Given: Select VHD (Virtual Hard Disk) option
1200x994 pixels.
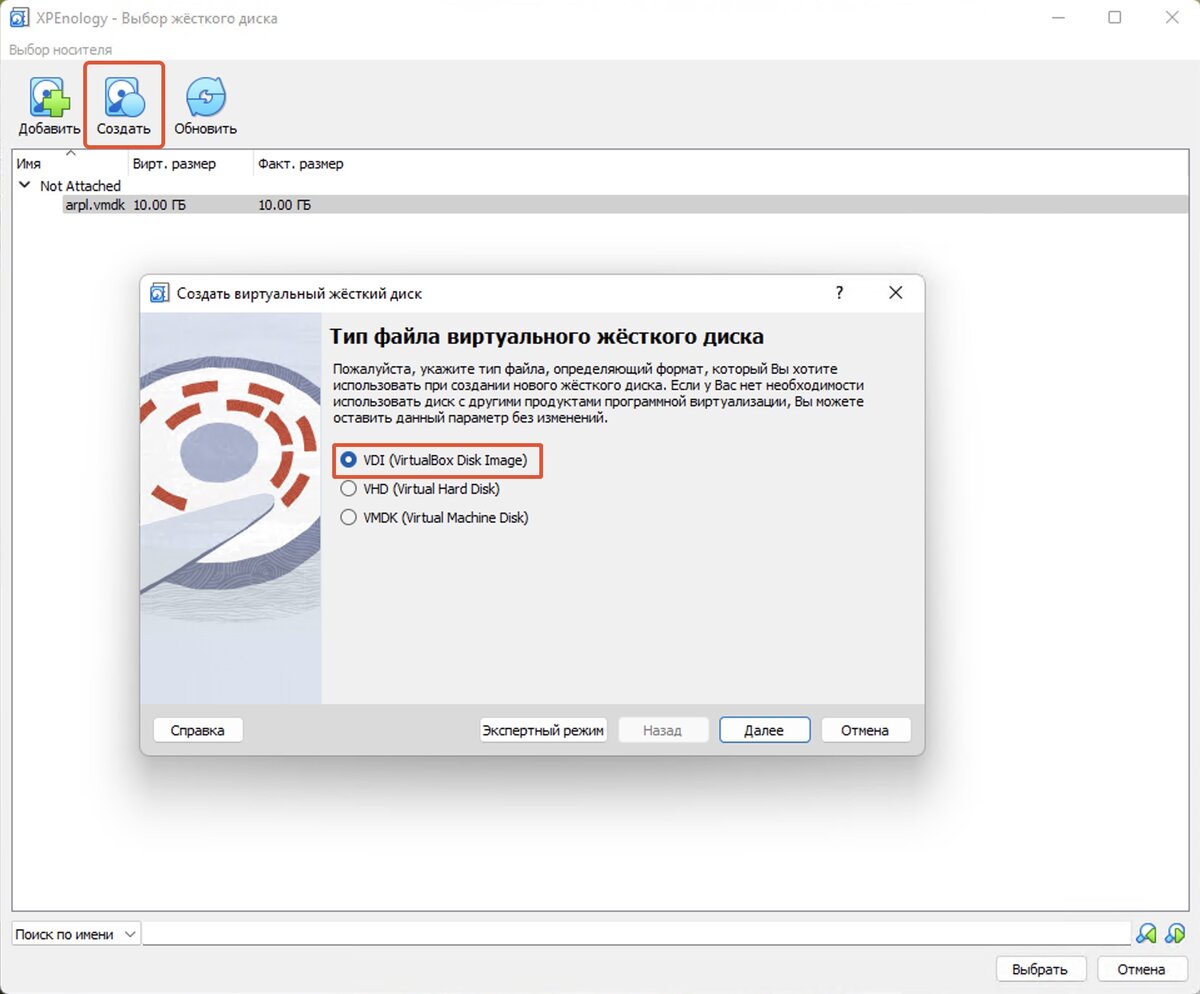Looking at the screenshot, I should pyautogui.click(x=420, y=489).
